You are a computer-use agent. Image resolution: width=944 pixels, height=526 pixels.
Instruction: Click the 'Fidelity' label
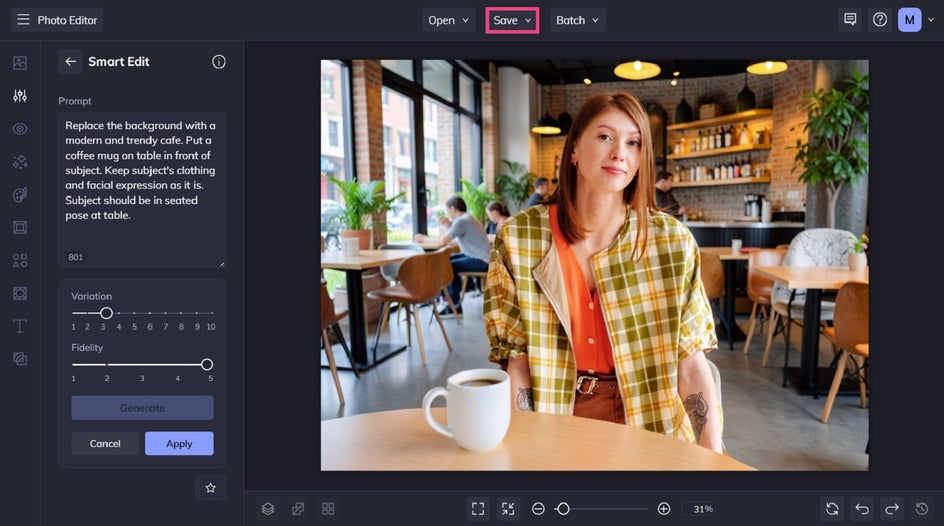(x=87, y=347)
